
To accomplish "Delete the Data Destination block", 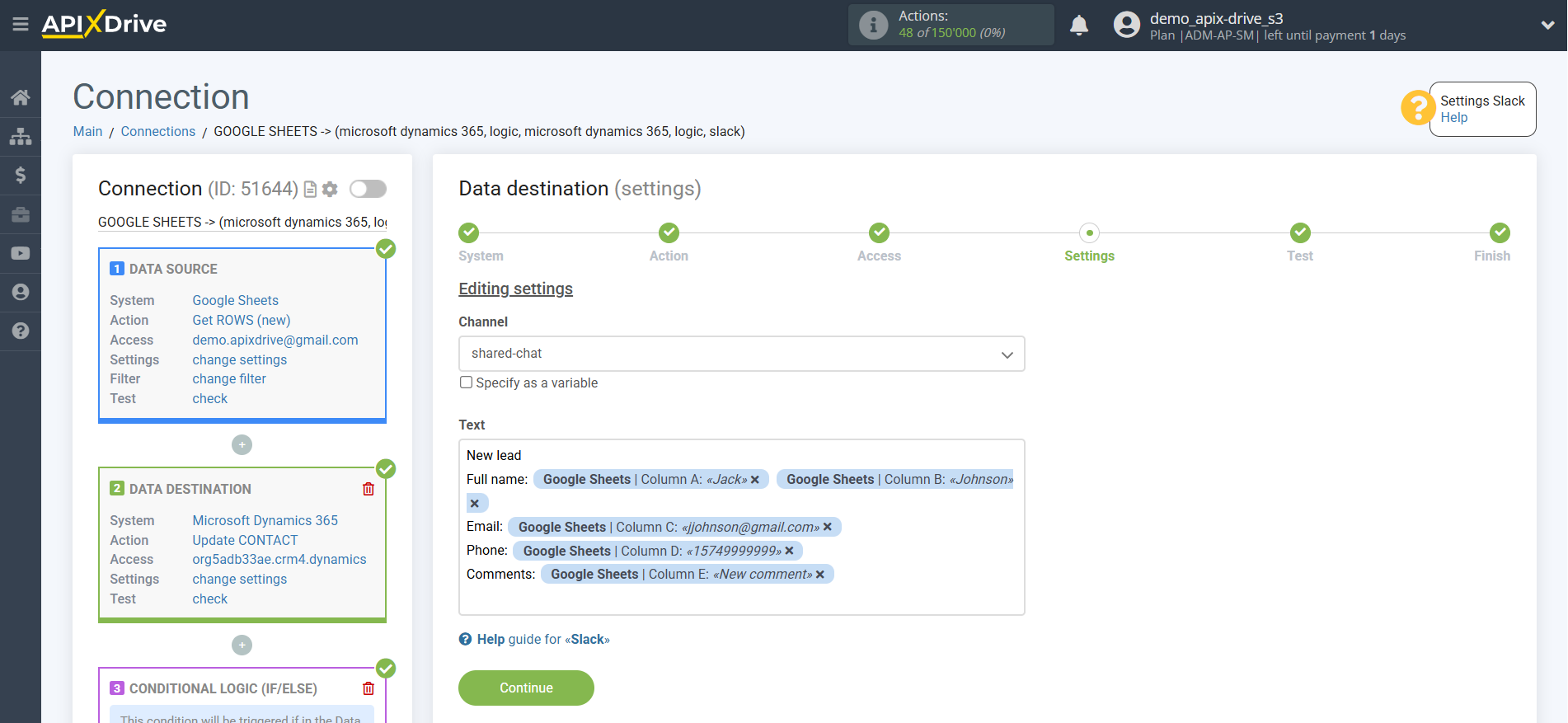I will (369, 489).
